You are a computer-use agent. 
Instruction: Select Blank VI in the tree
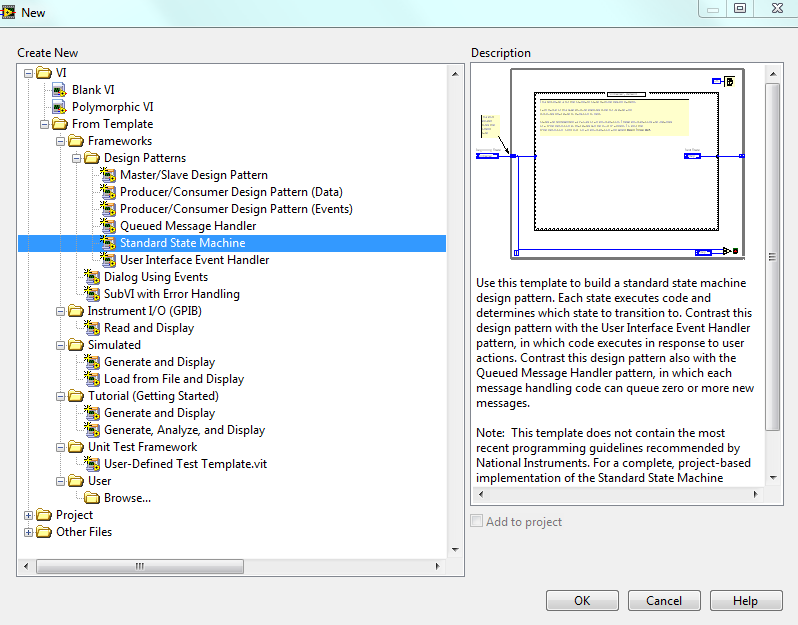tap(93, 90)
